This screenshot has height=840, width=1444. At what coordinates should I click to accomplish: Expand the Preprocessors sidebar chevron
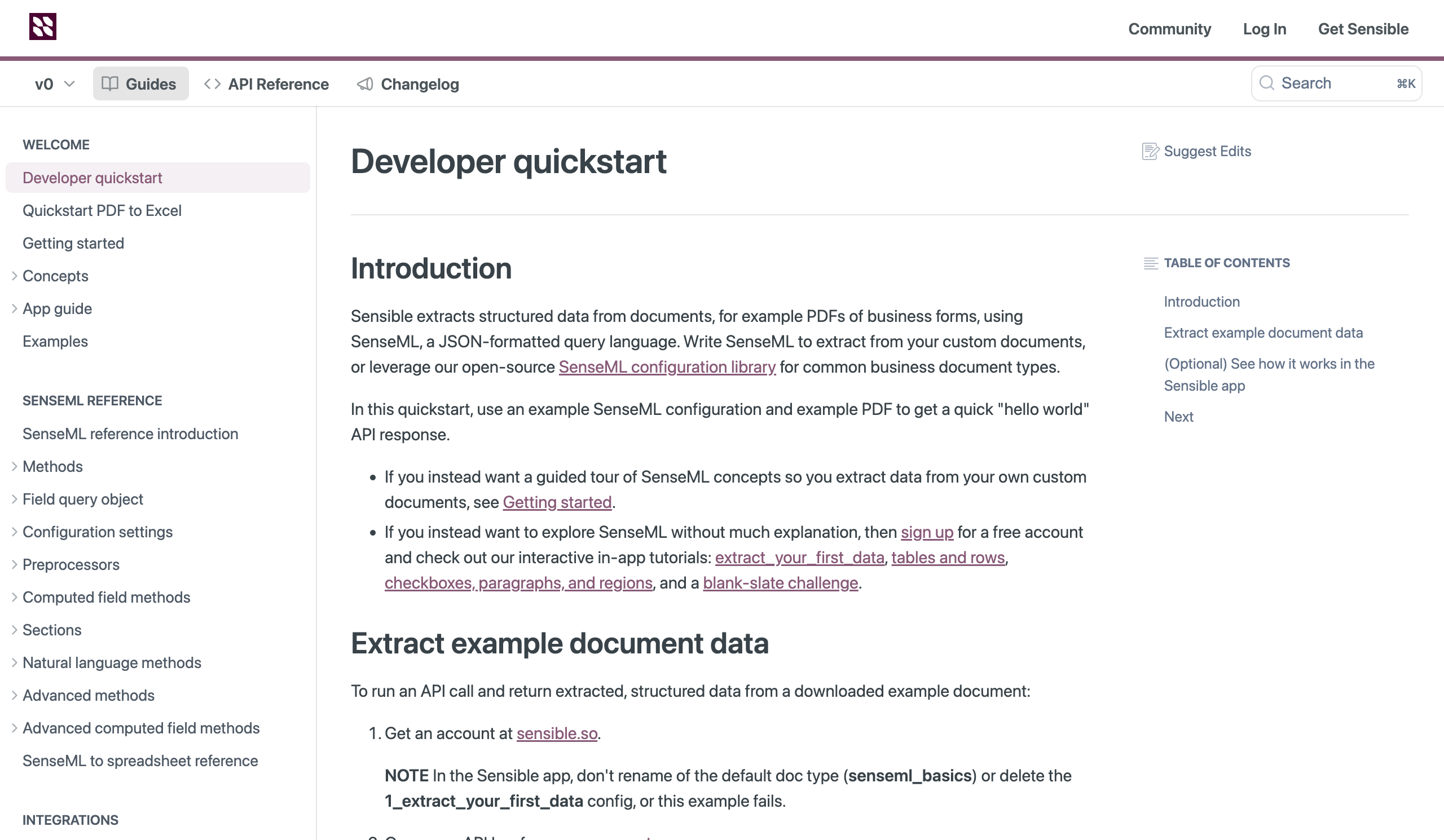(14, 564)
